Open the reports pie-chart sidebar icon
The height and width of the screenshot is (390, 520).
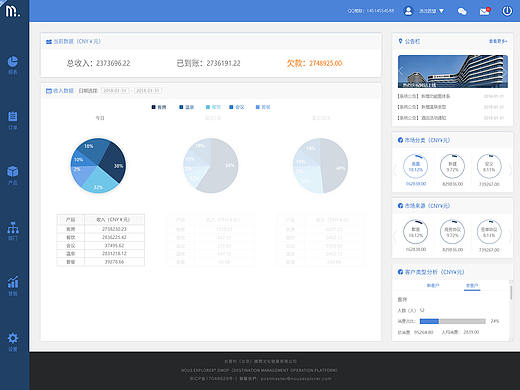pyautogui.click(x=13, y=61)
